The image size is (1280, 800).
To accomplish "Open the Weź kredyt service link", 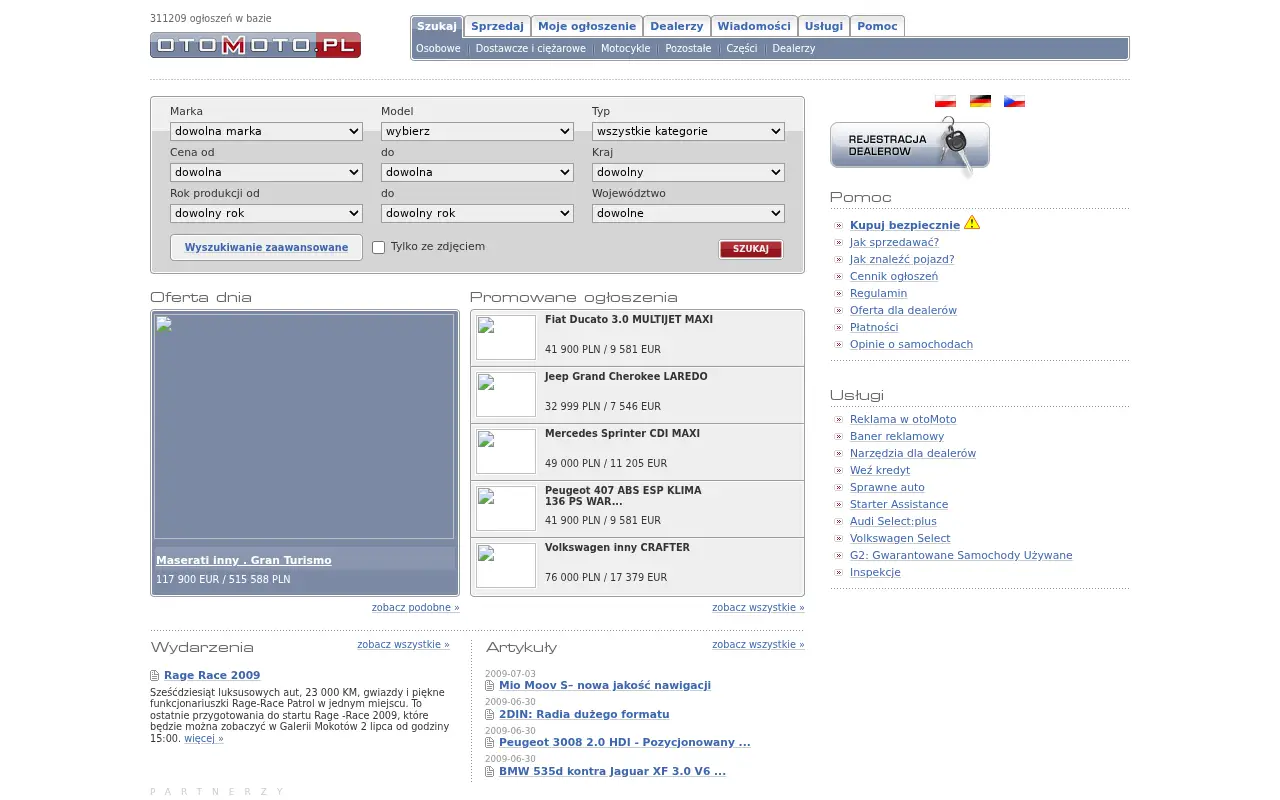I will [880, 470].
